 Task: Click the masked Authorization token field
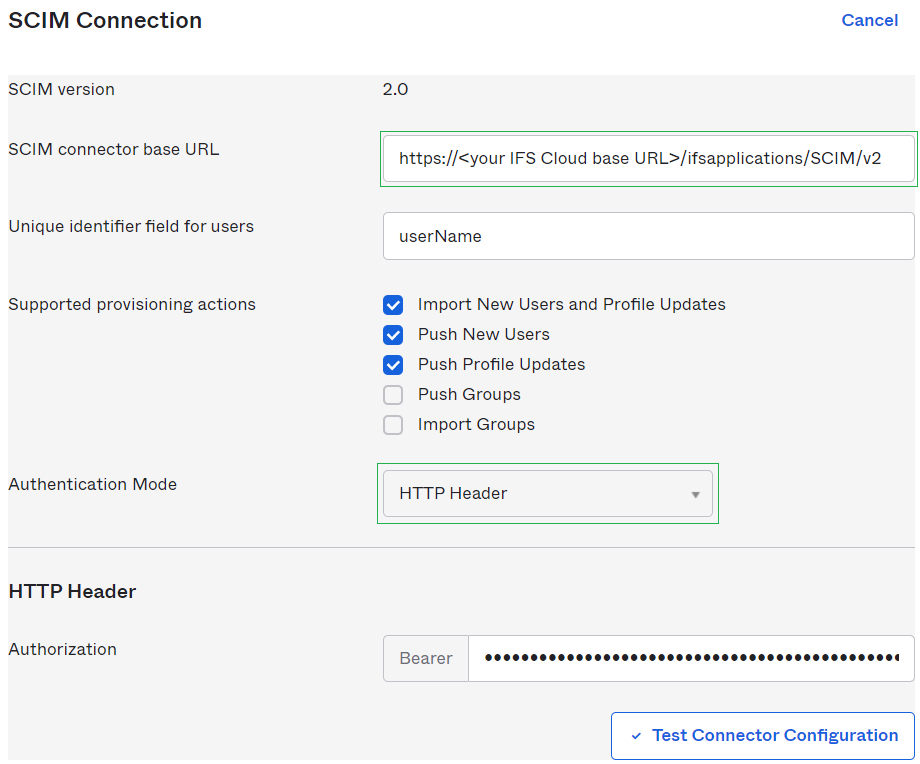point(690,658)
